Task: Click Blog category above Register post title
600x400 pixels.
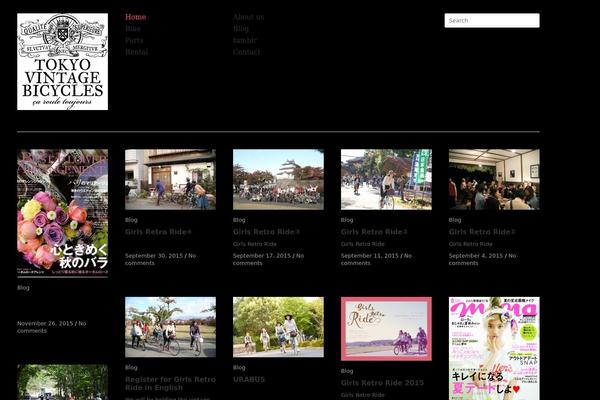Action: (x=131, y=367)
